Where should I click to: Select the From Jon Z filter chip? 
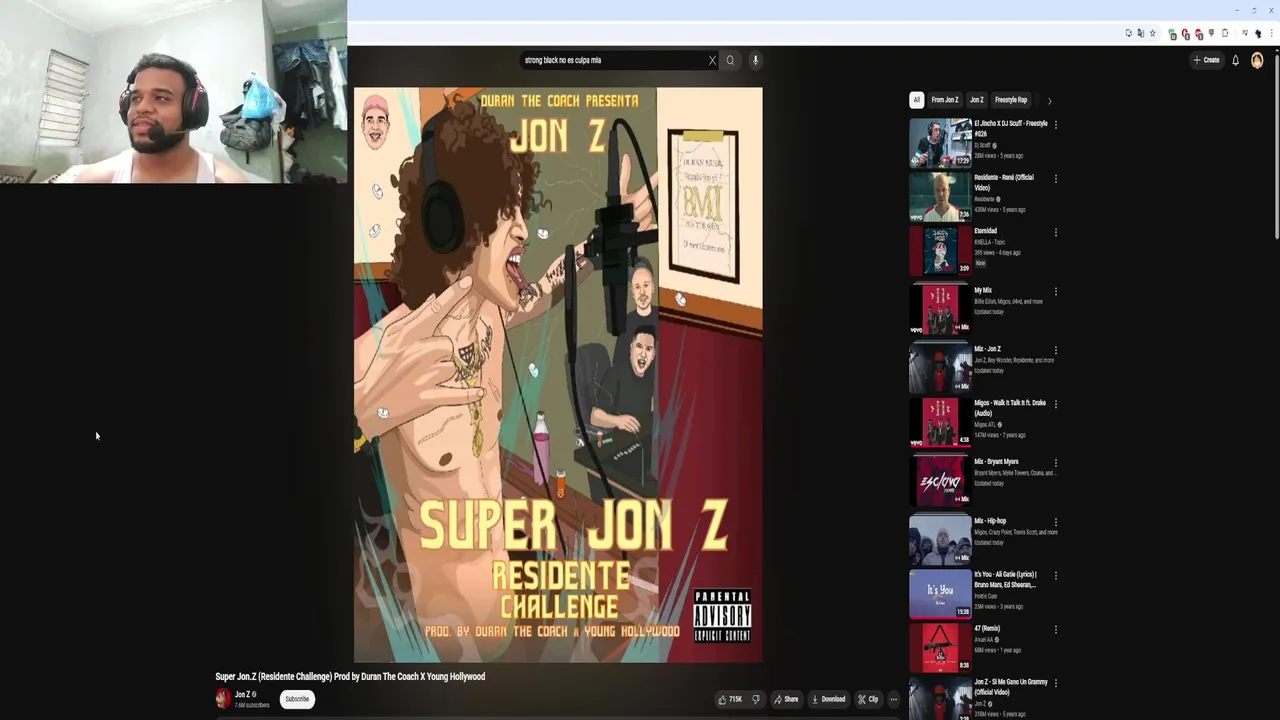coord(945,100)
